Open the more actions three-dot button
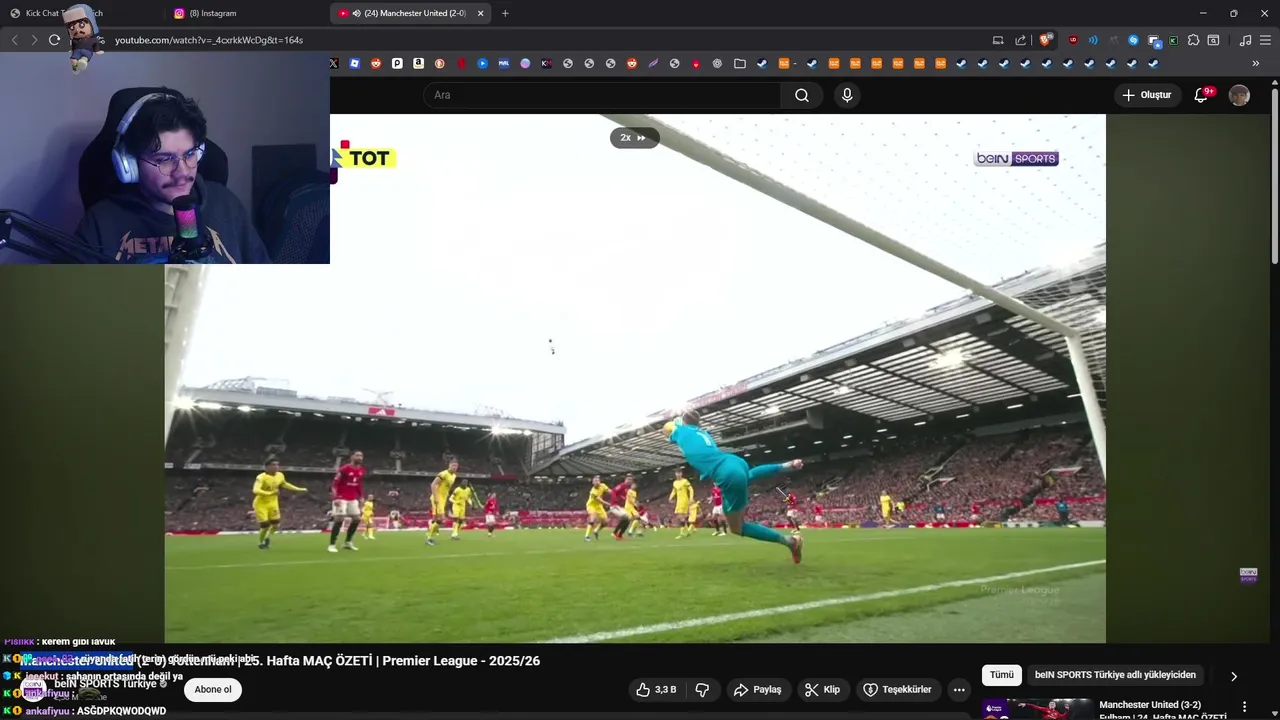 click(959, 689)
